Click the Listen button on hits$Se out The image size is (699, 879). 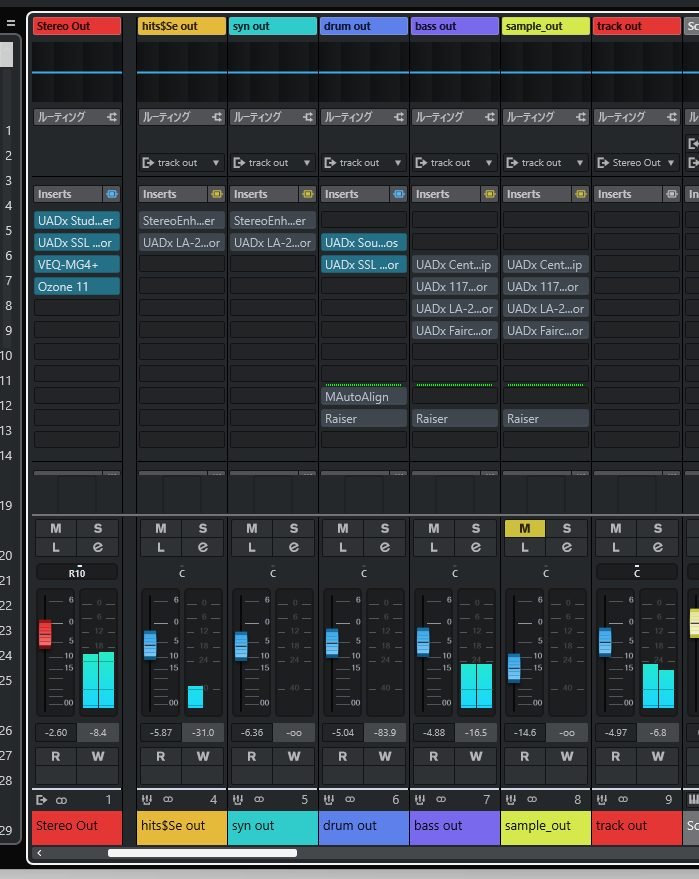(x=161, y=547)
